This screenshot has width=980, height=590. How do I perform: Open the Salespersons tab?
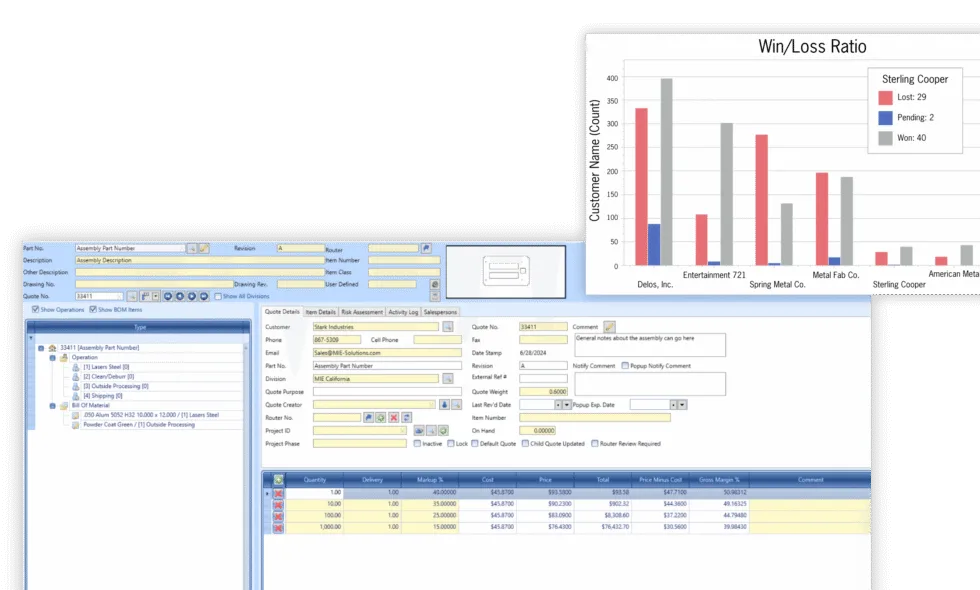tap(440, 312)
